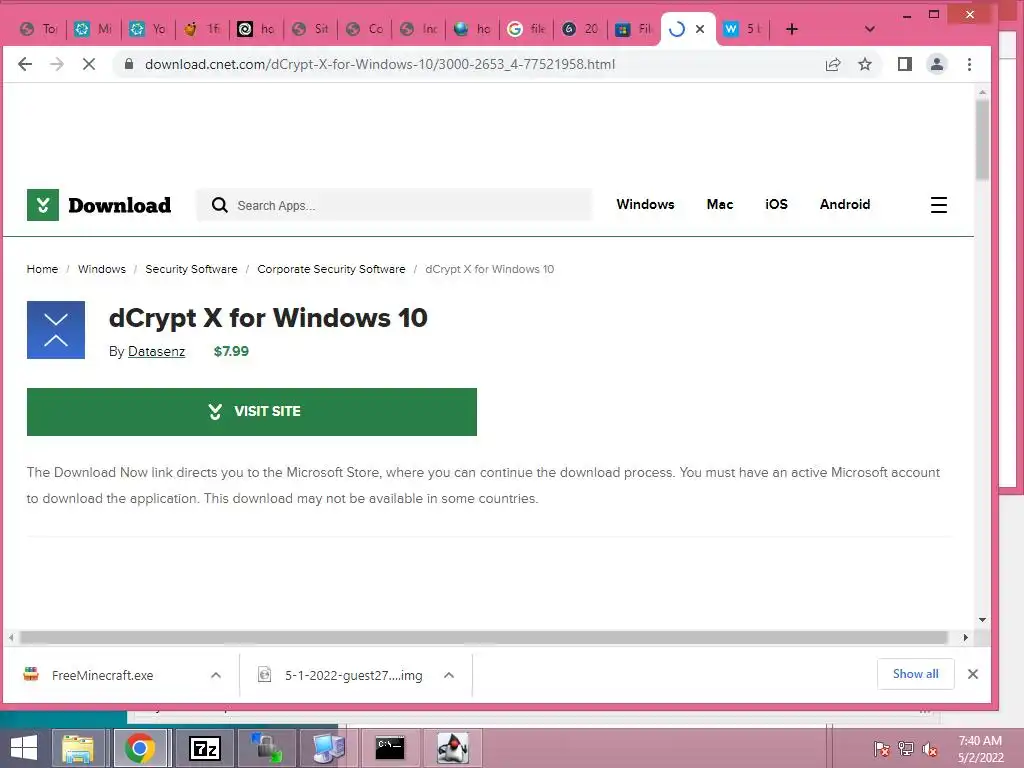Click the computer monitor taskbar icon
The width and height of the screenshot is (1024, 768).
pyautogui.click(x=328, y=748)
